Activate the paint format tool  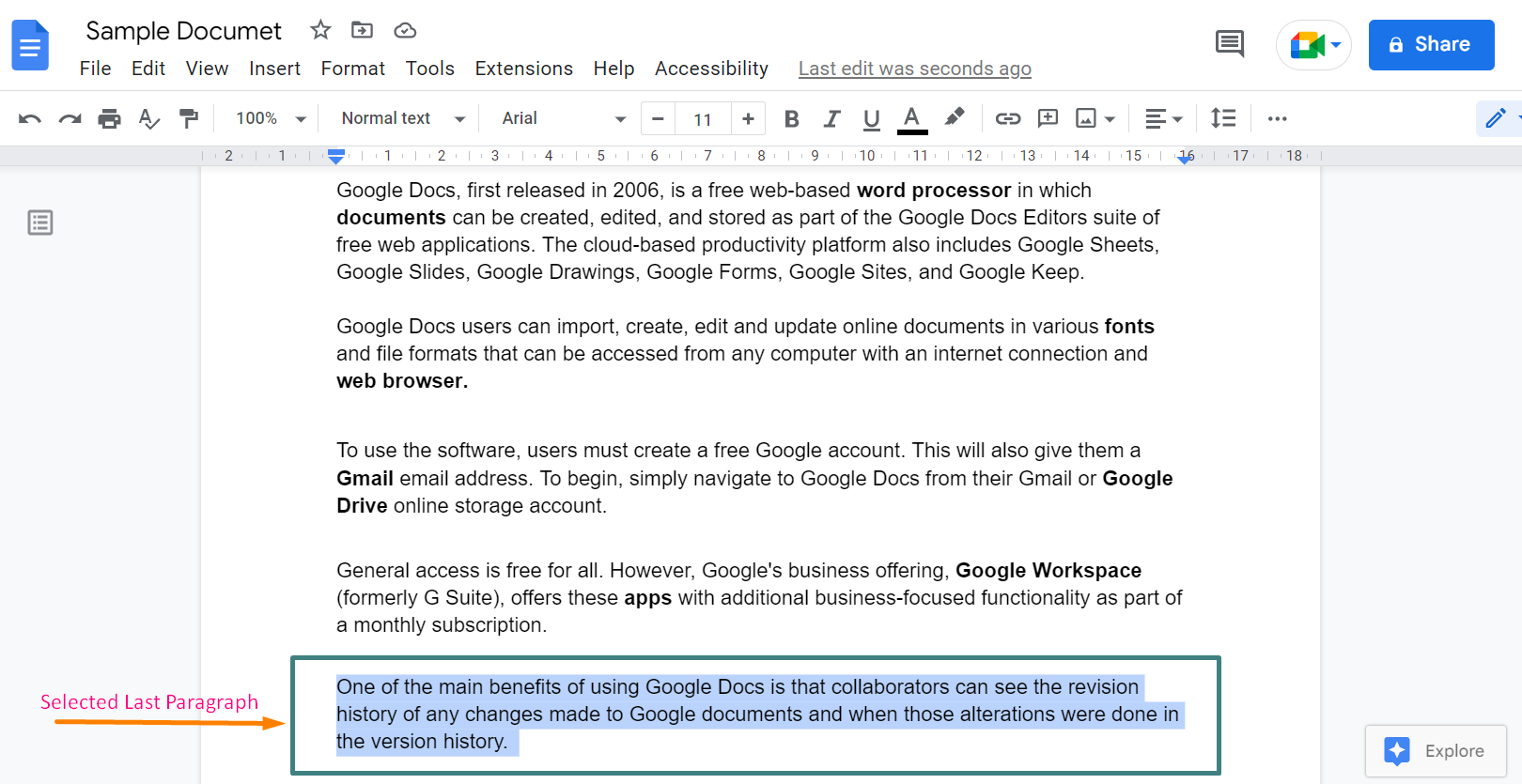tap(189, 118)
